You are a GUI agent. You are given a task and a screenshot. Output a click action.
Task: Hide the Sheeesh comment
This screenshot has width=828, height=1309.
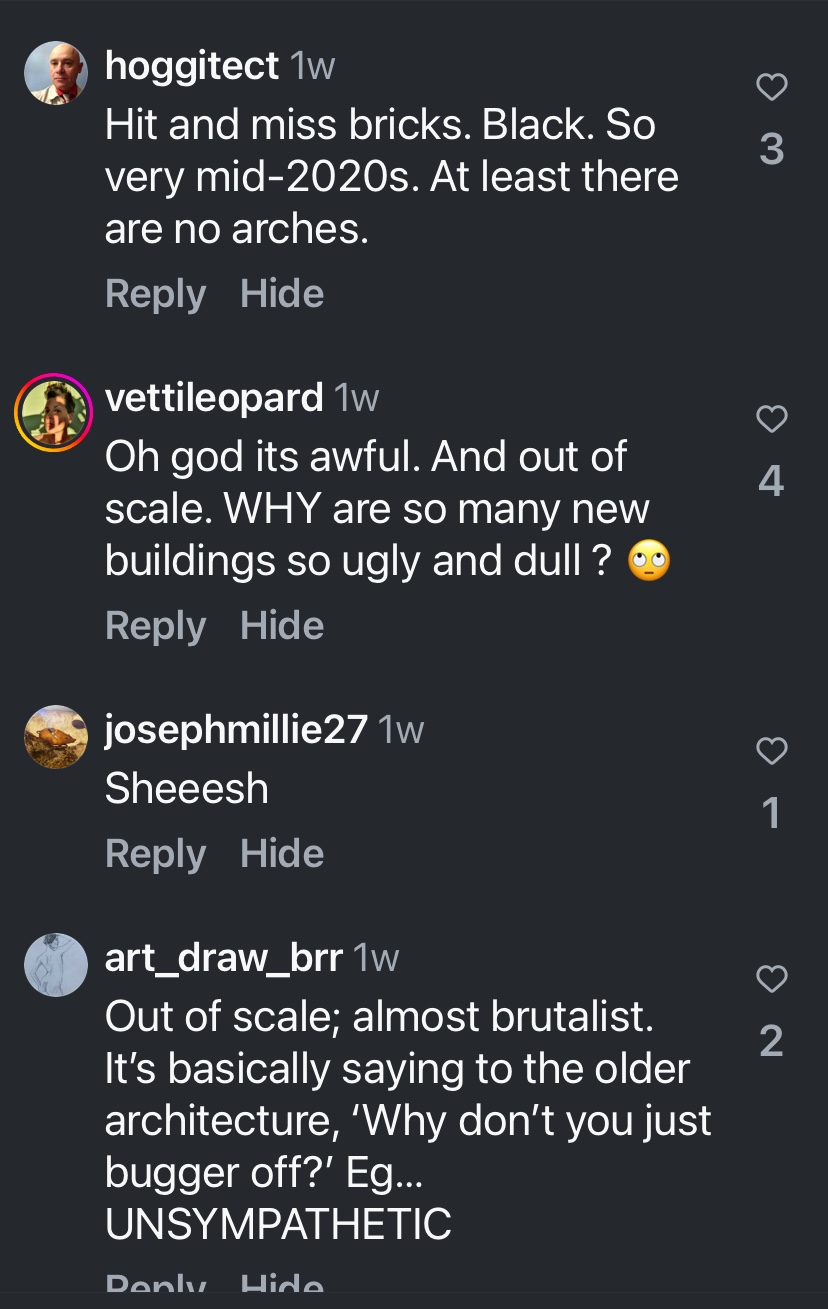tap(282, 854)
